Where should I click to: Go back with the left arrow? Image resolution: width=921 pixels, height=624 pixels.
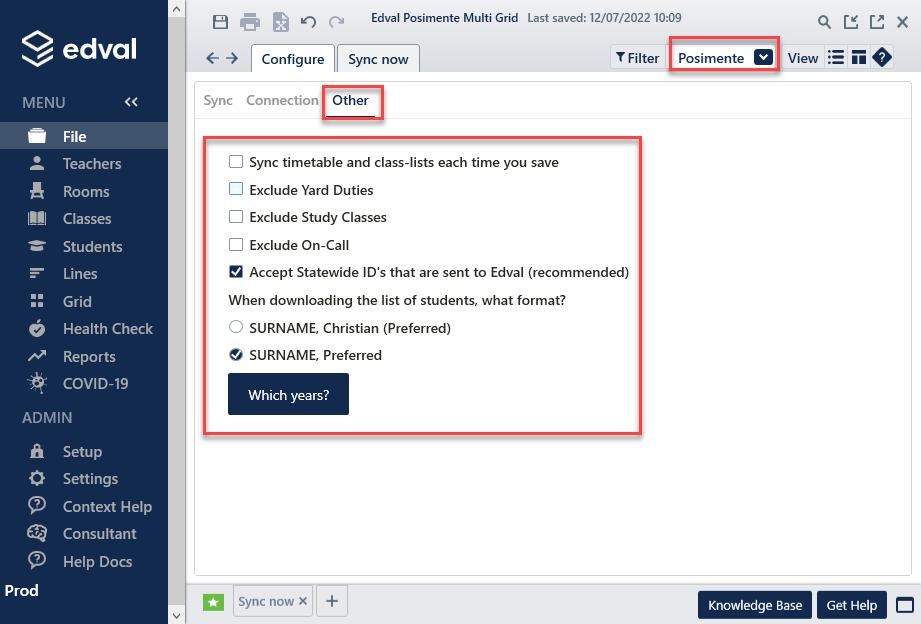coord(213,58)
